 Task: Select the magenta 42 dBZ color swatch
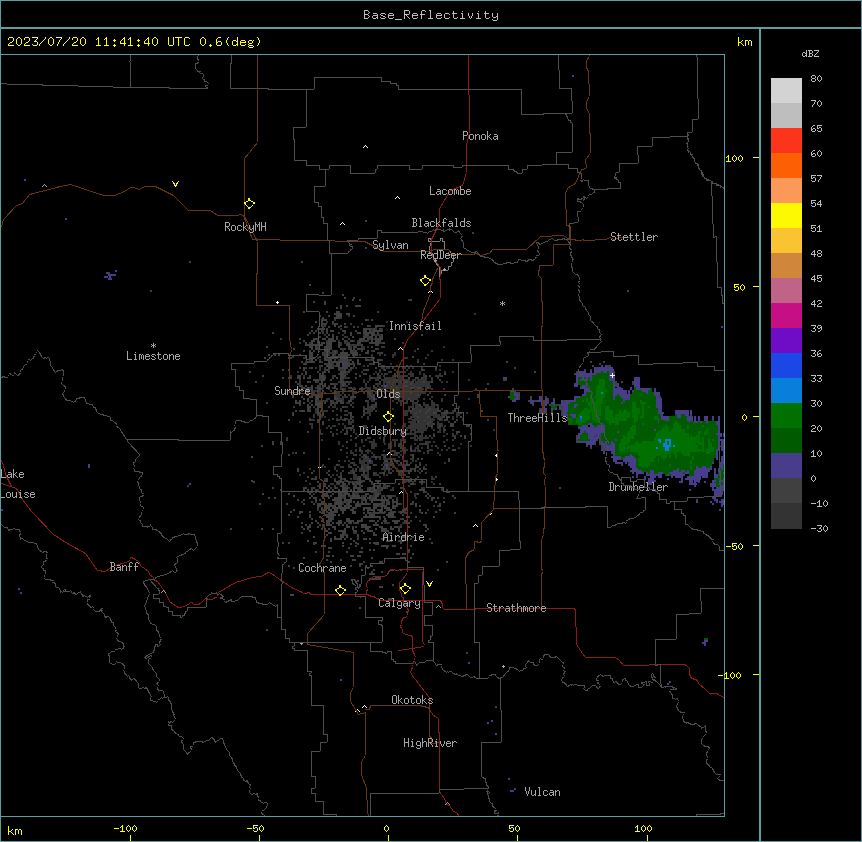pos(786,315)
